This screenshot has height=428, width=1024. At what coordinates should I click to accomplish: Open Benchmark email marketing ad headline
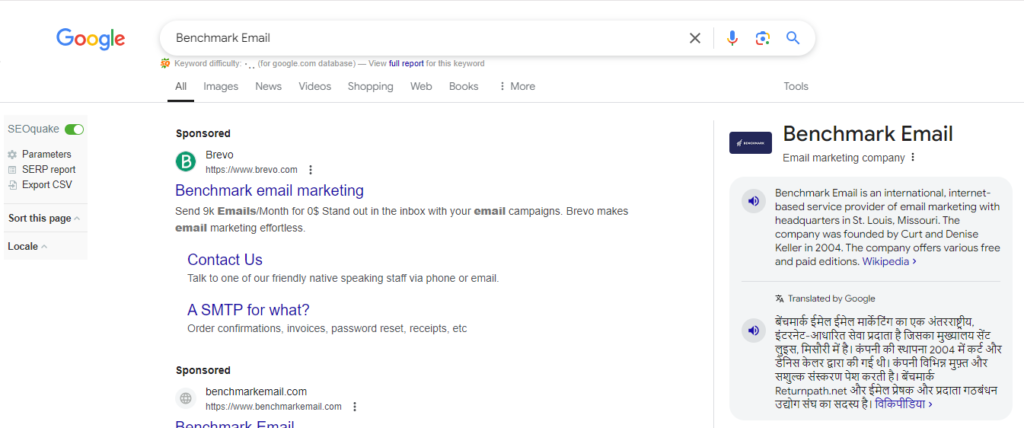[x=270, y=191]
